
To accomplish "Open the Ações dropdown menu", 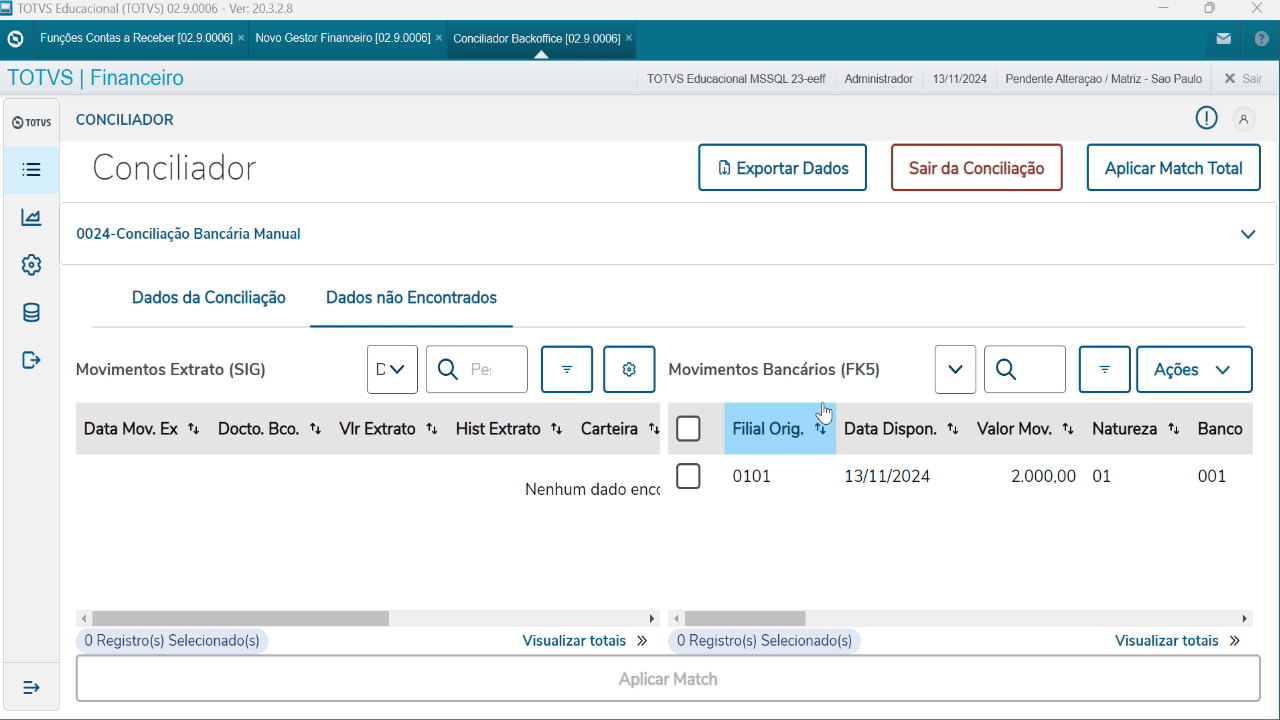I will click(x=1194, y=369).
